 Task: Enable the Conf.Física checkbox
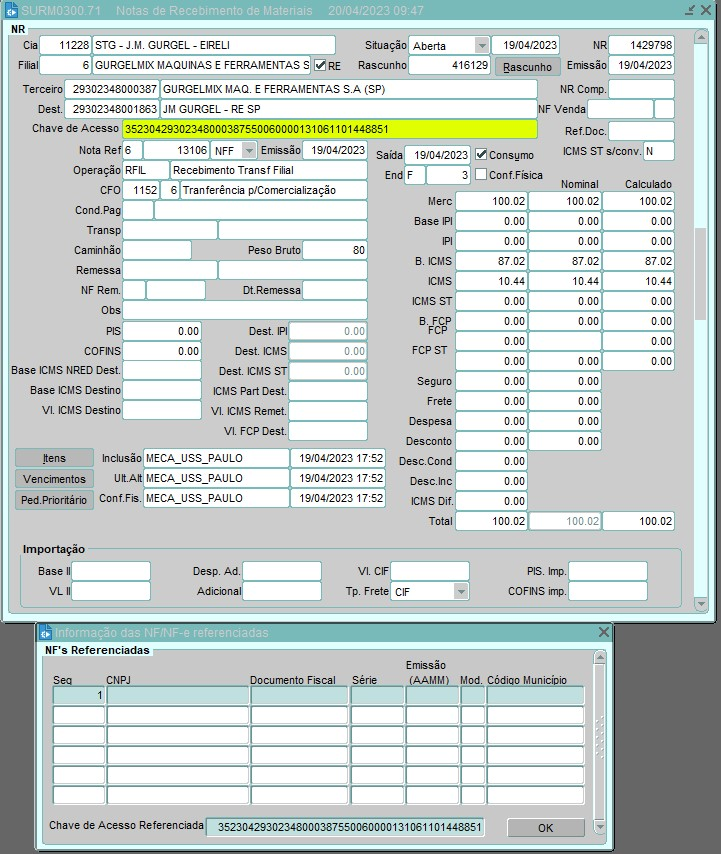point(481,175)
